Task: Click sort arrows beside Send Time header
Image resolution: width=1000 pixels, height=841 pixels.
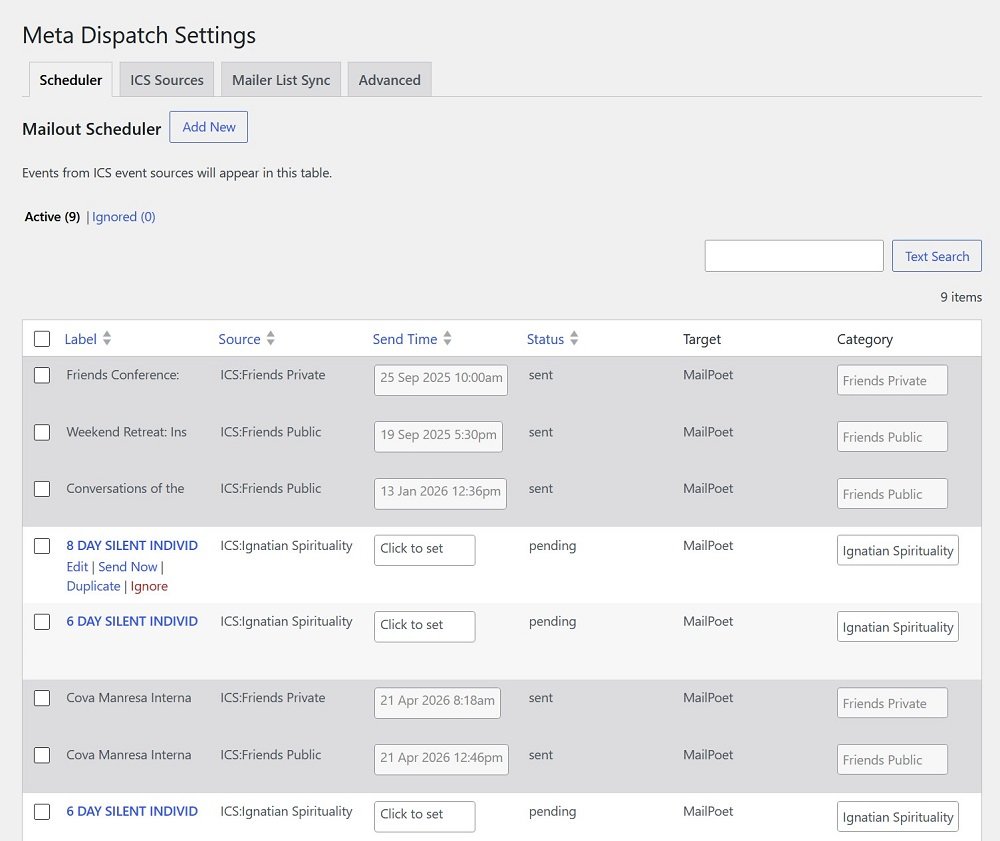Action: tap(447, 339)
